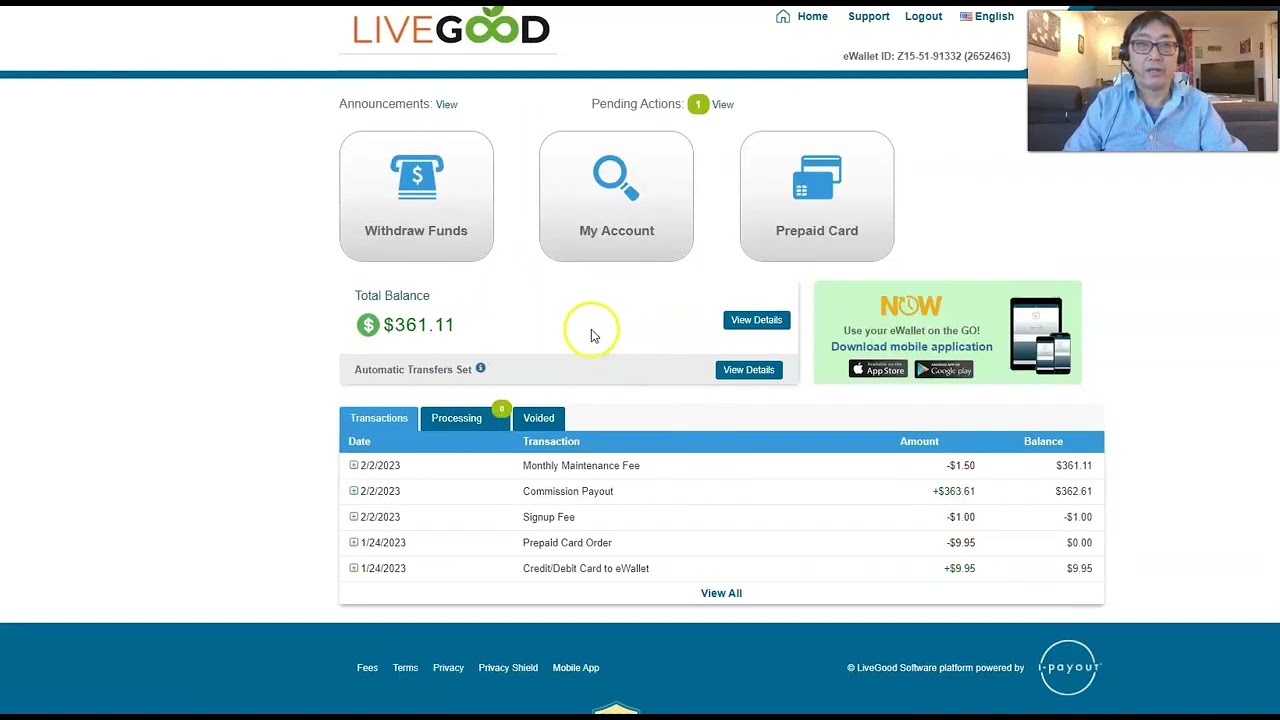The height and width of the screenshot is (720, 1280).
Task: Click the i-payout logo in footer
Action: (1069, 667)
